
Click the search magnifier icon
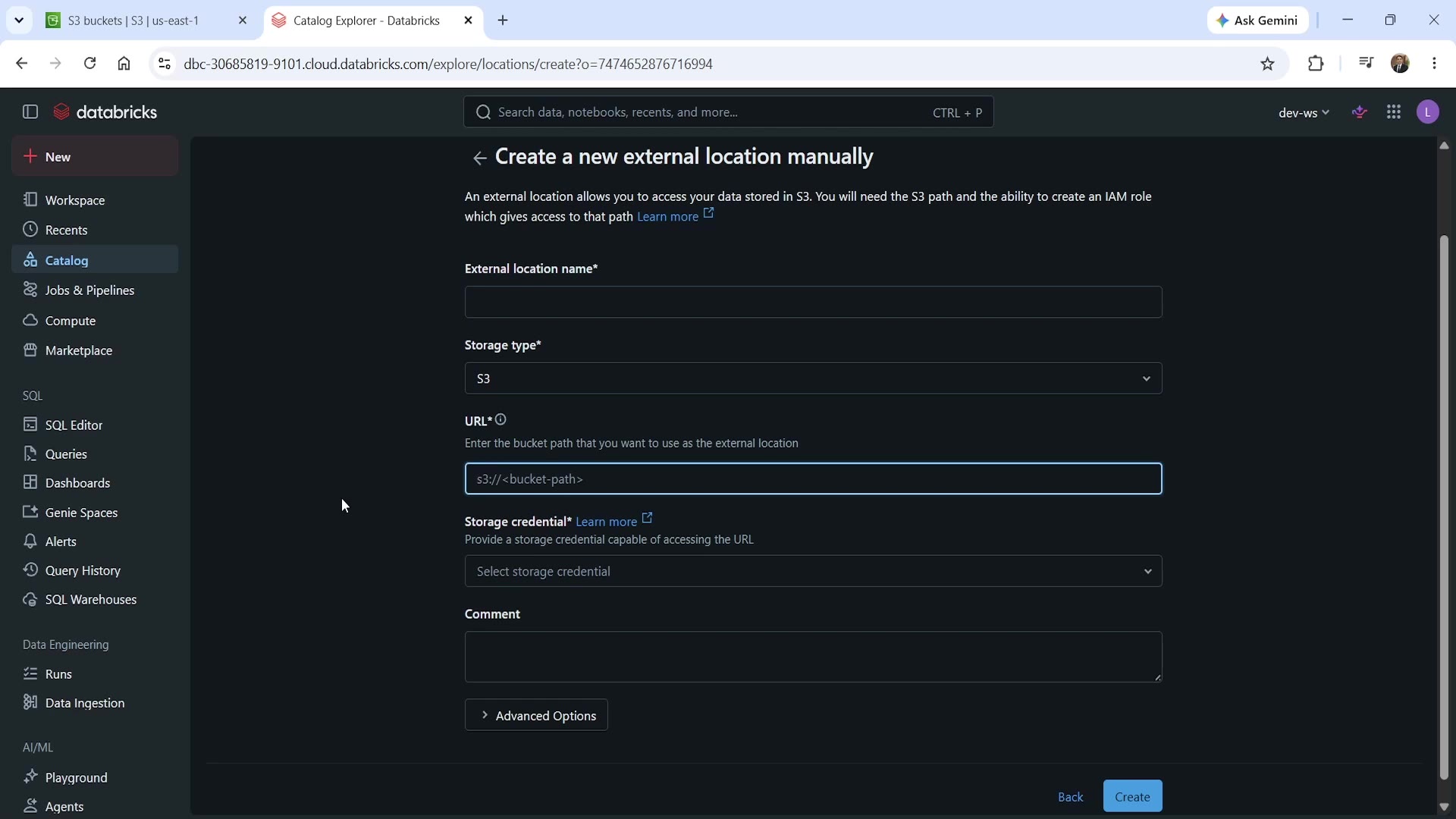pyautogui.click(x=483, y=112)
